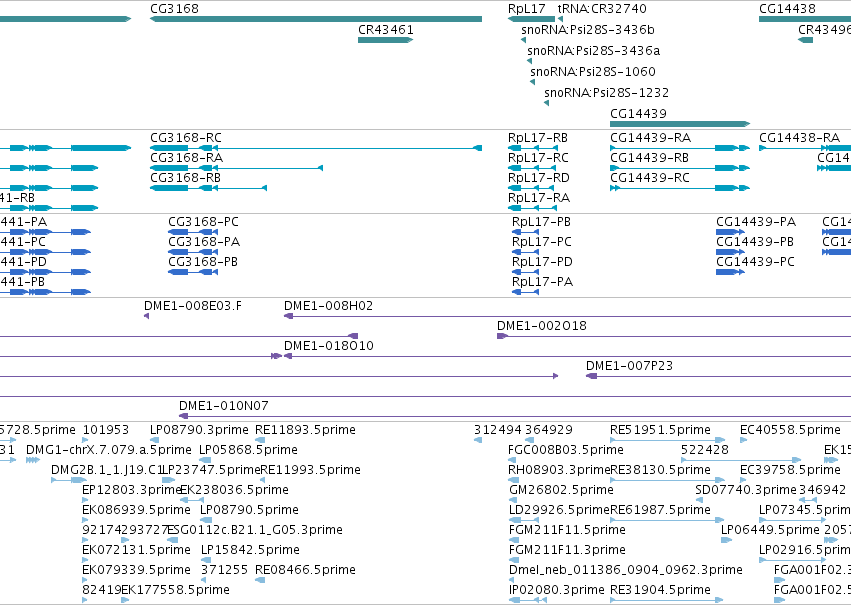
Task: Select EST EK086939.5prime label
Action: (x=137, y=511)
